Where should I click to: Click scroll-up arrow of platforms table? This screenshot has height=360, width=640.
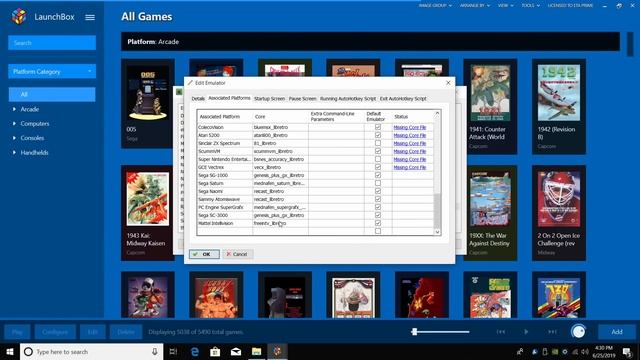(437, 113)
